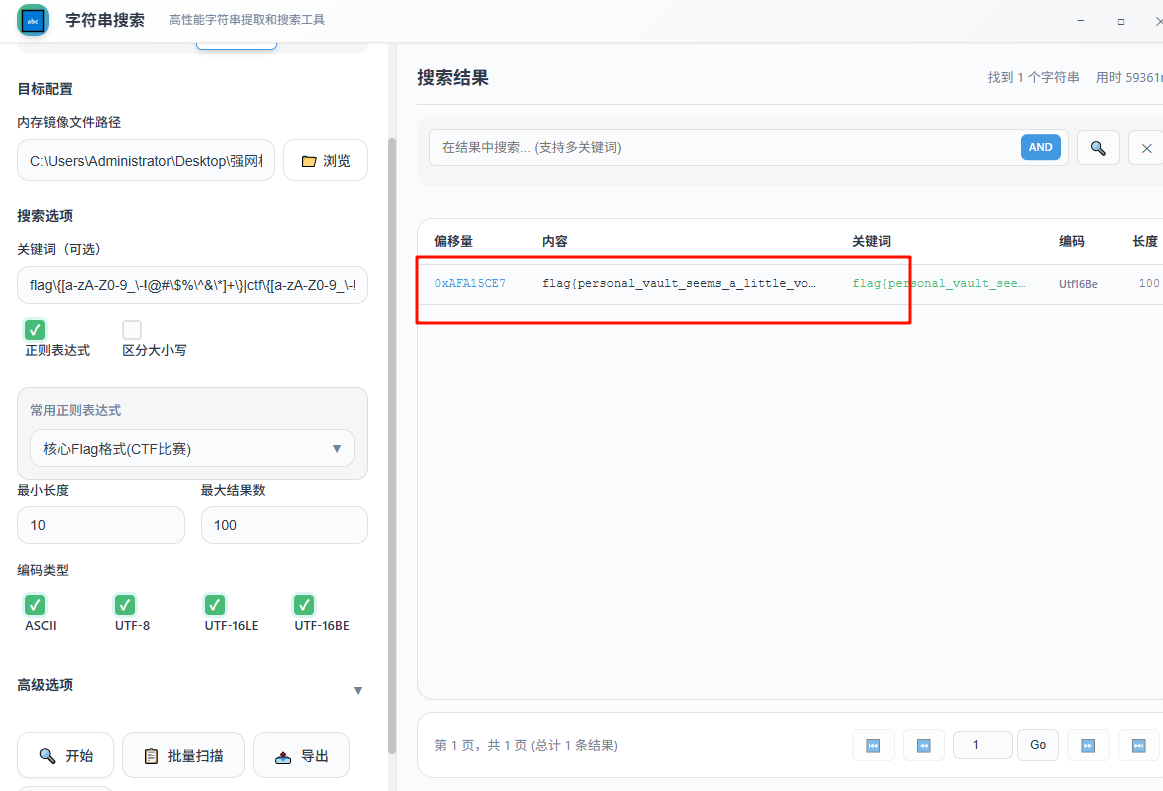The width and height of the screenshot is (1163, 791).
Task: Toggle the UTF-16LE encoding checkbox
Action: pos(215,605)
